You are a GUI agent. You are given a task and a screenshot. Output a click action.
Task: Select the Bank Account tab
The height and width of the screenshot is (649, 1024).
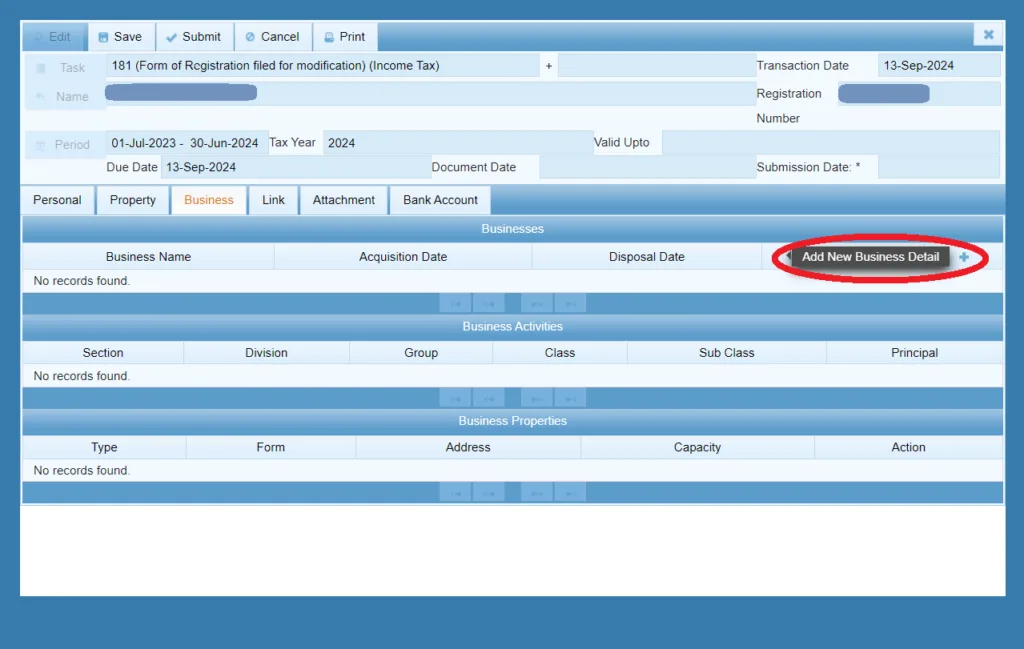point(440,199)
